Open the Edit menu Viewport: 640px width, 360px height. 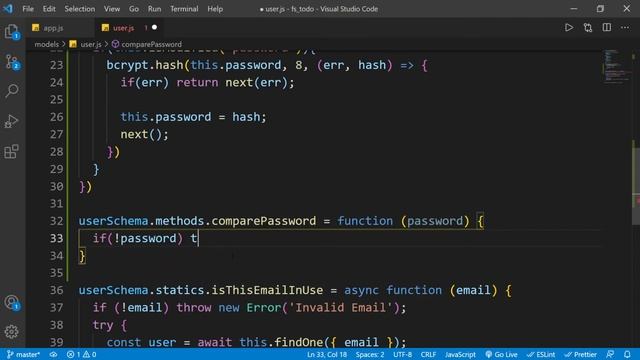pos(49,9)
